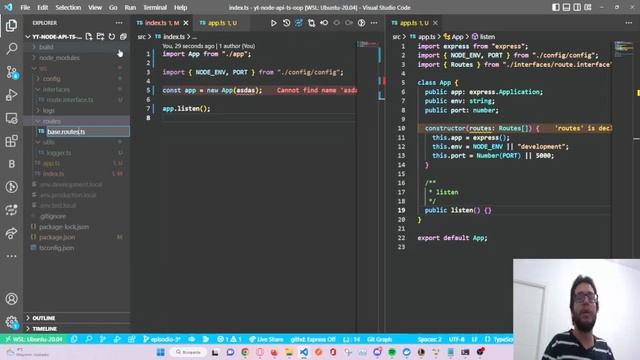Expand the build folder

[x=46, y=47]
